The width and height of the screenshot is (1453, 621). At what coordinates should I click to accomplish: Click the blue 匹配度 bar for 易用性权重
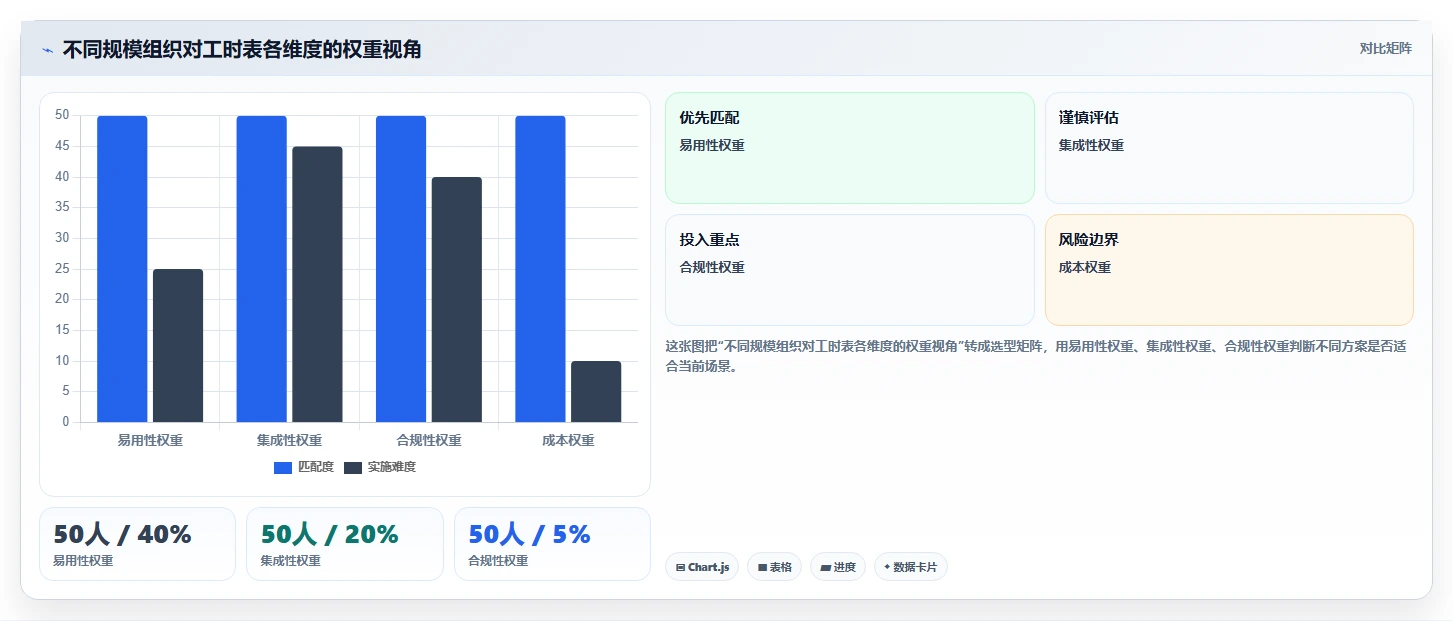(122, 269)
